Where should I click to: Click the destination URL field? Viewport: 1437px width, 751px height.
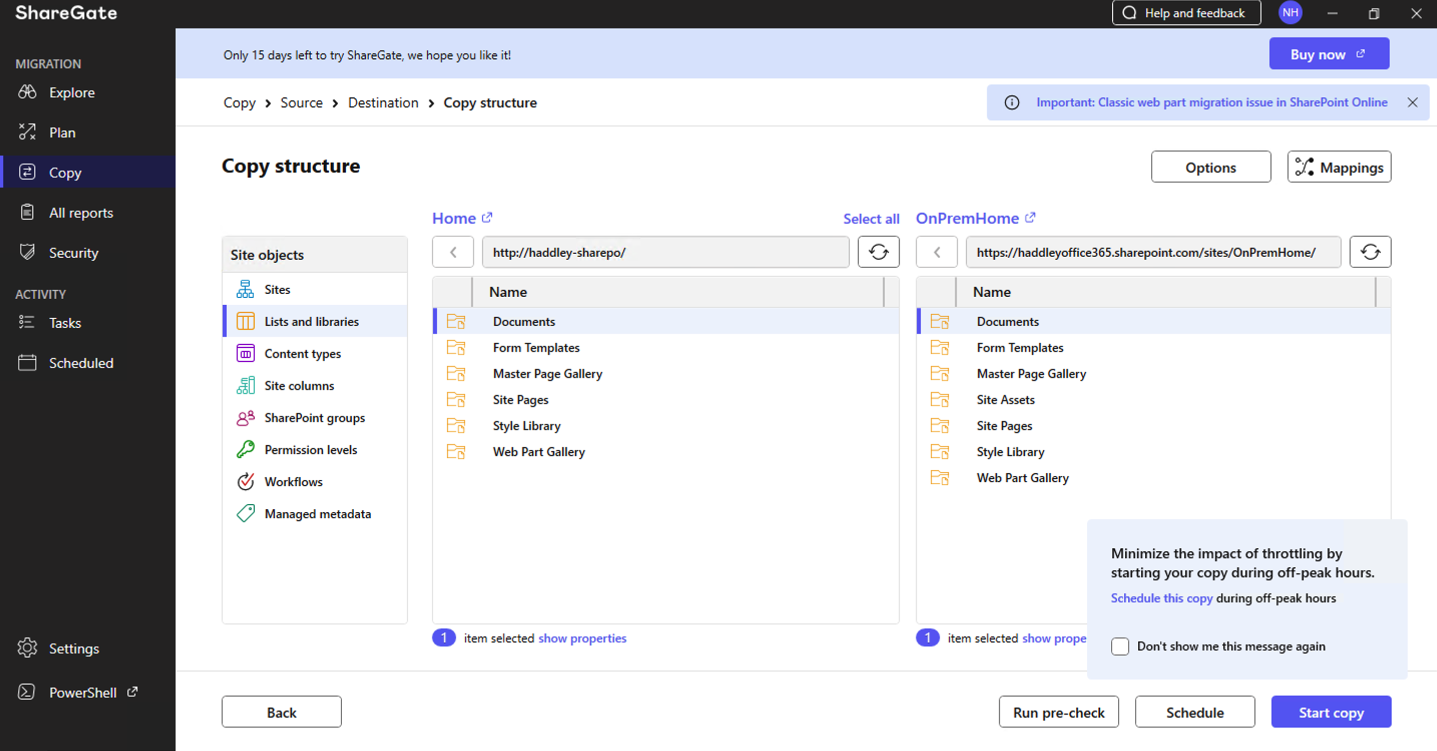pos(1153,252)
